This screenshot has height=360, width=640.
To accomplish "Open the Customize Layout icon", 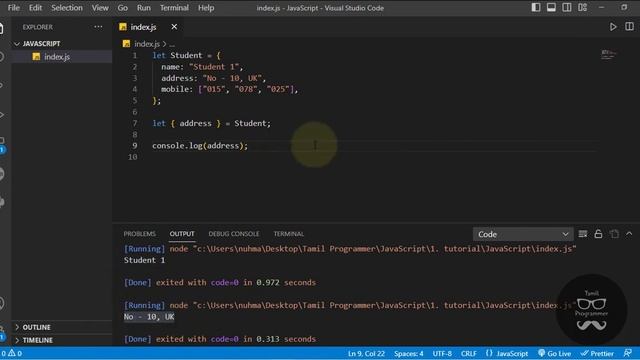I will pyautogui.click(x=582, y=7).
